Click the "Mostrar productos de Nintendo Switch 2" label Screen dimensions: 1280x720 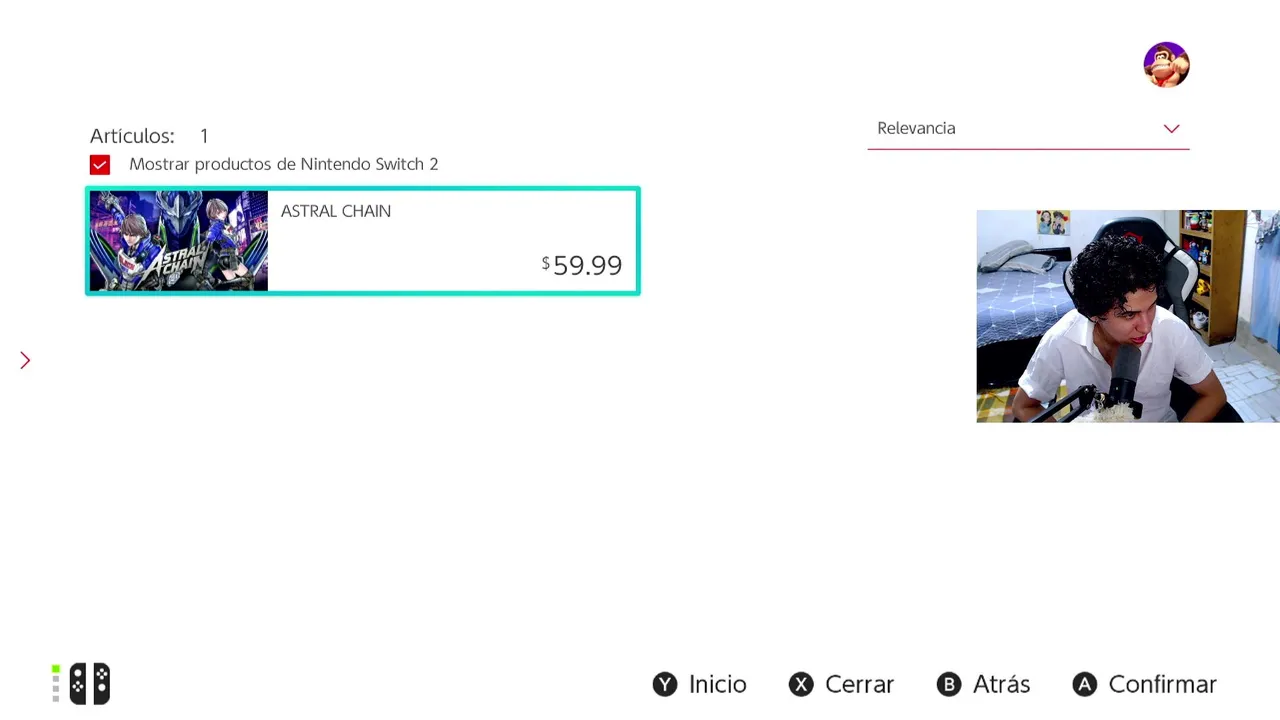(283, 165)
